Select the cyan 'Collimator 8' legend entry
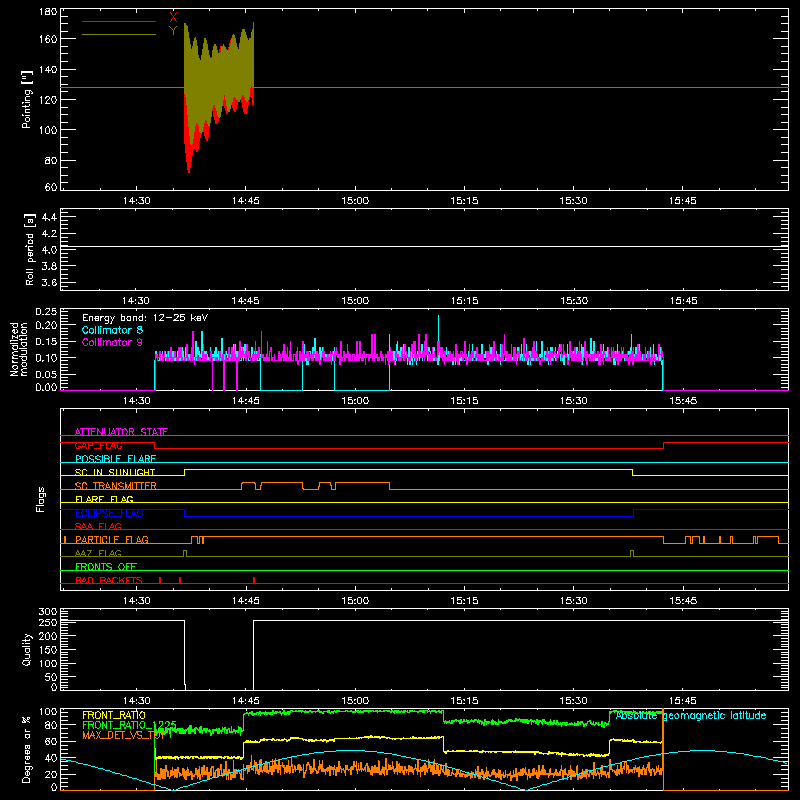800x800 pixels. pyautogui.click(x=112, y=330)
